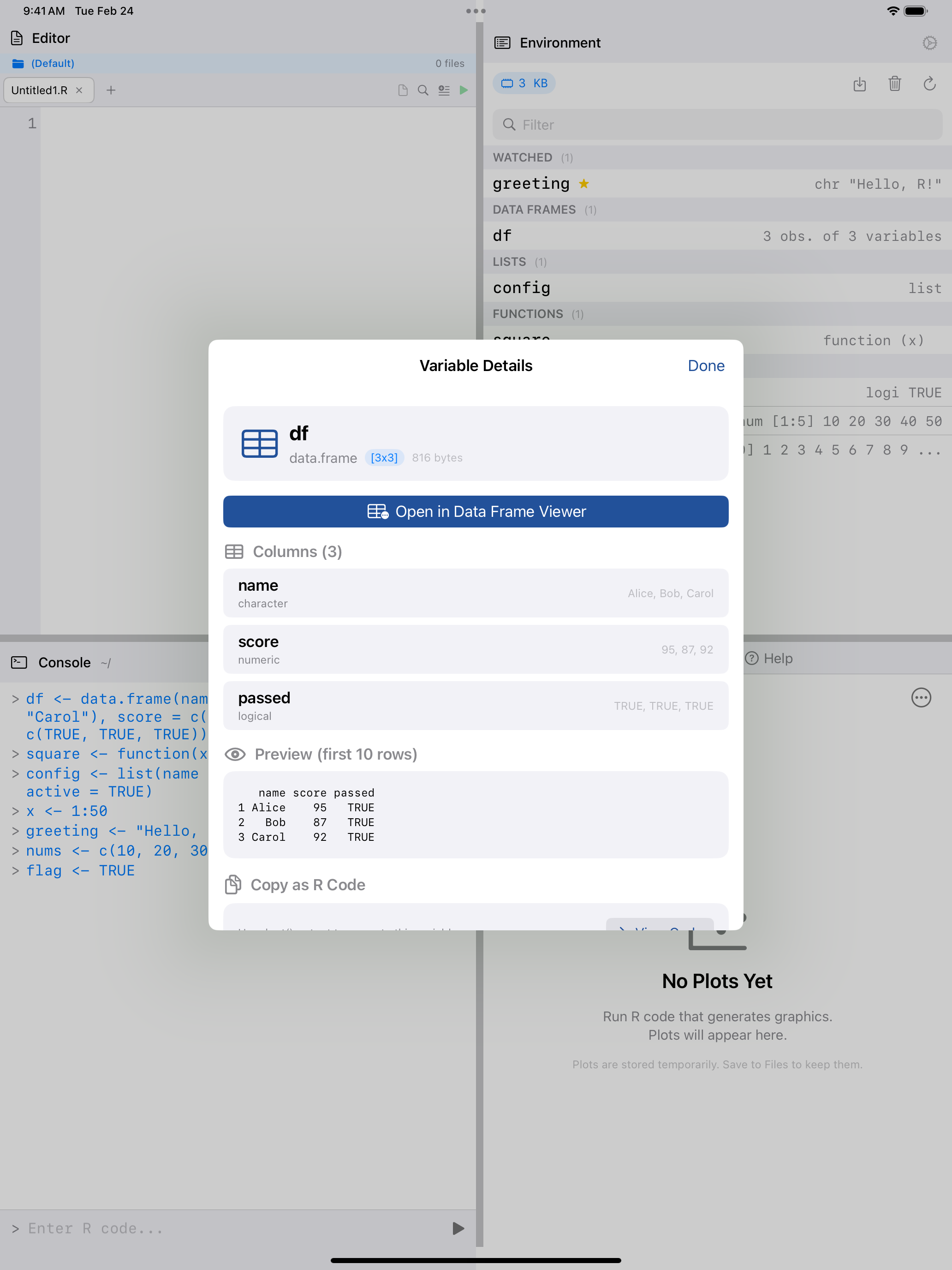Open the (Default) workspace folder selector
Image resolution: width=952 pixels, height=1270 pixels.
pos(52,63)
